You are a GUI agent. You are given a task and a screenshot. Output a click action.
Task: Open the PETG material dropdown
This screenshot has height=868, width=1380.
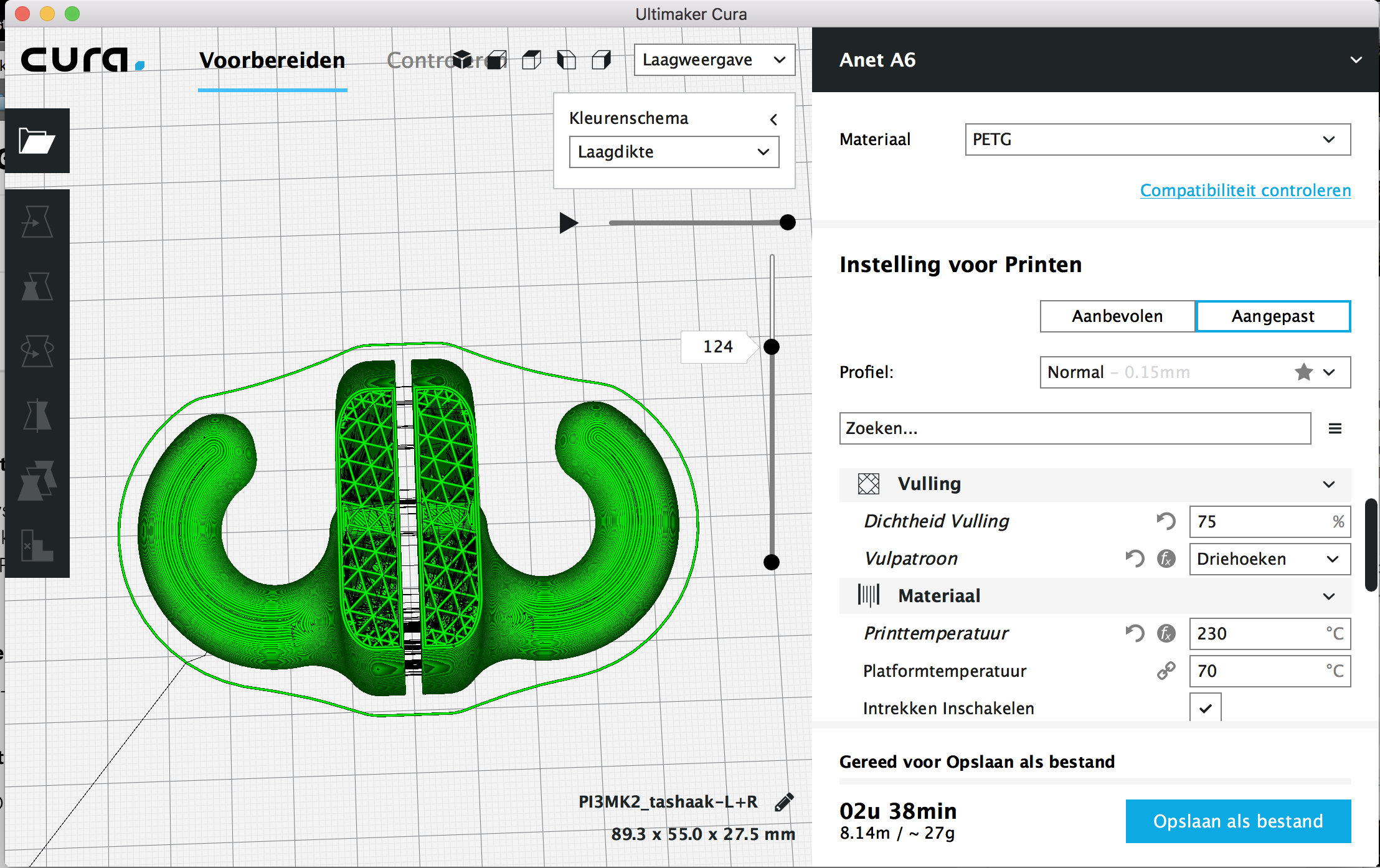pyautogui.click(x=1158, y=139)
